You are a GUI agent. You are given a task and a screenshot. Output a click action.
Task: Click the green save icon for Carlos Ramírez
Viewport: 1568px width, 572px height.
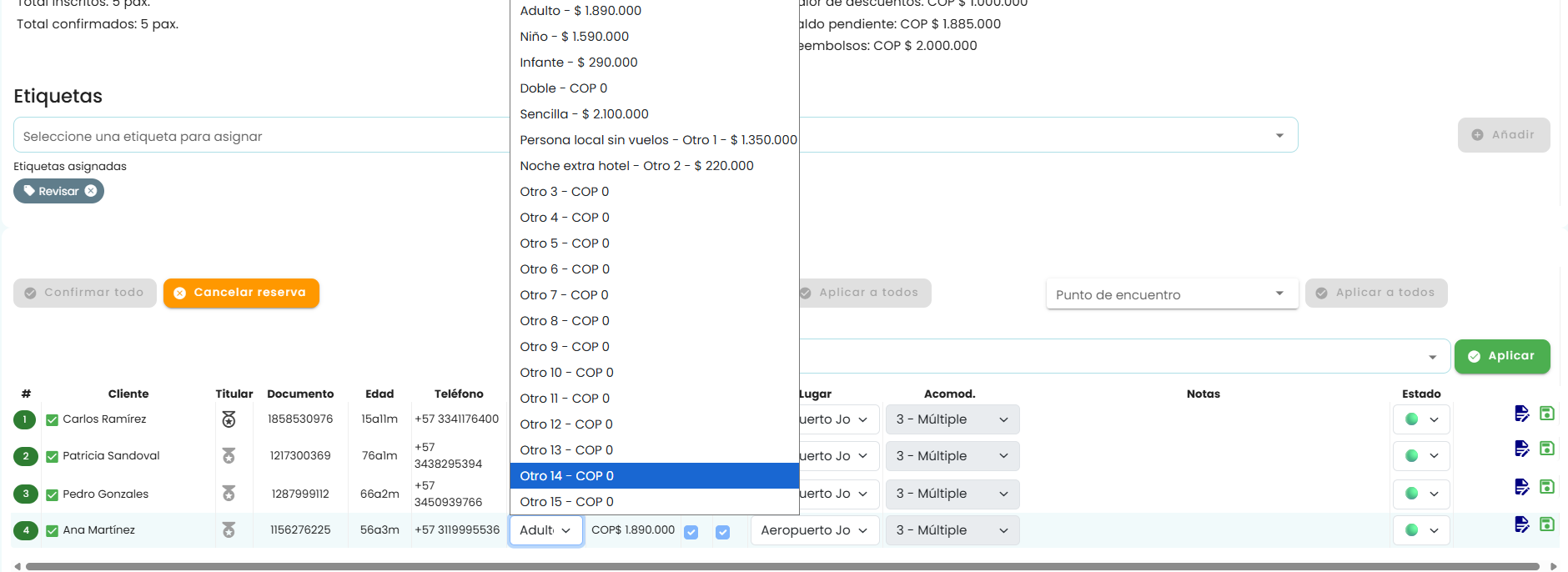tap(1547, 413)
